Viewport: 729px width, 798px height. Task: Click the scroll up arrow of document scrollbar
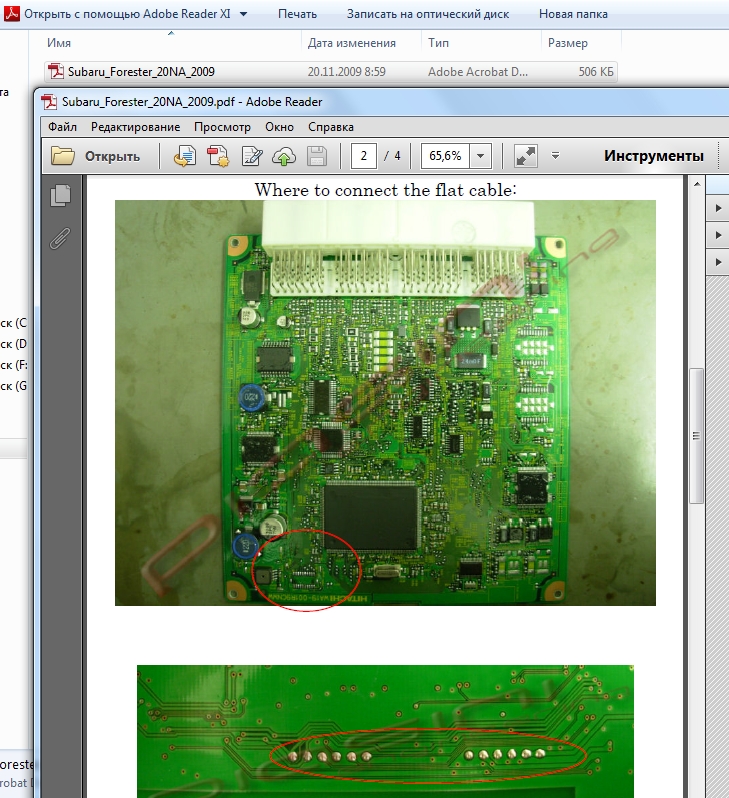(x=697, y=184)
